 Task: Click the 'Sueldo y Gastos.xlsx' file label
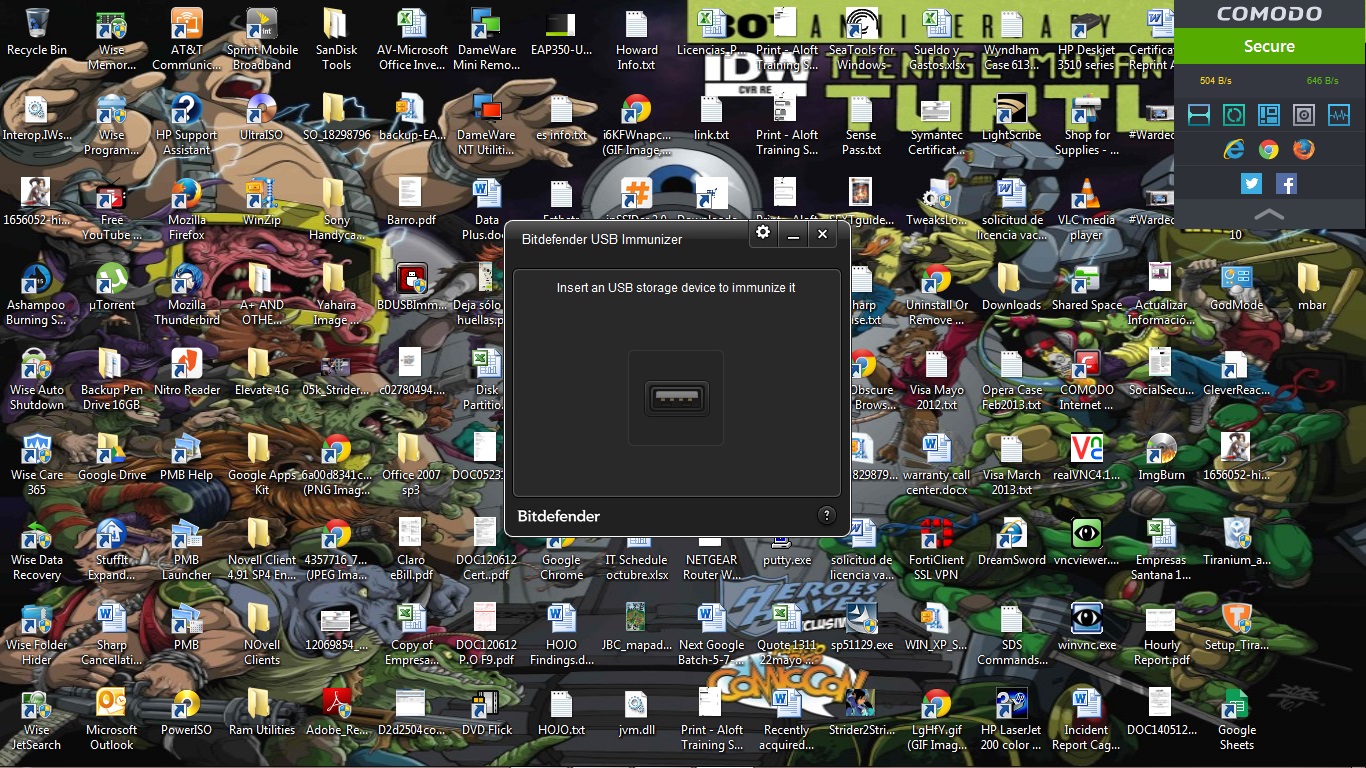(937, 57)
